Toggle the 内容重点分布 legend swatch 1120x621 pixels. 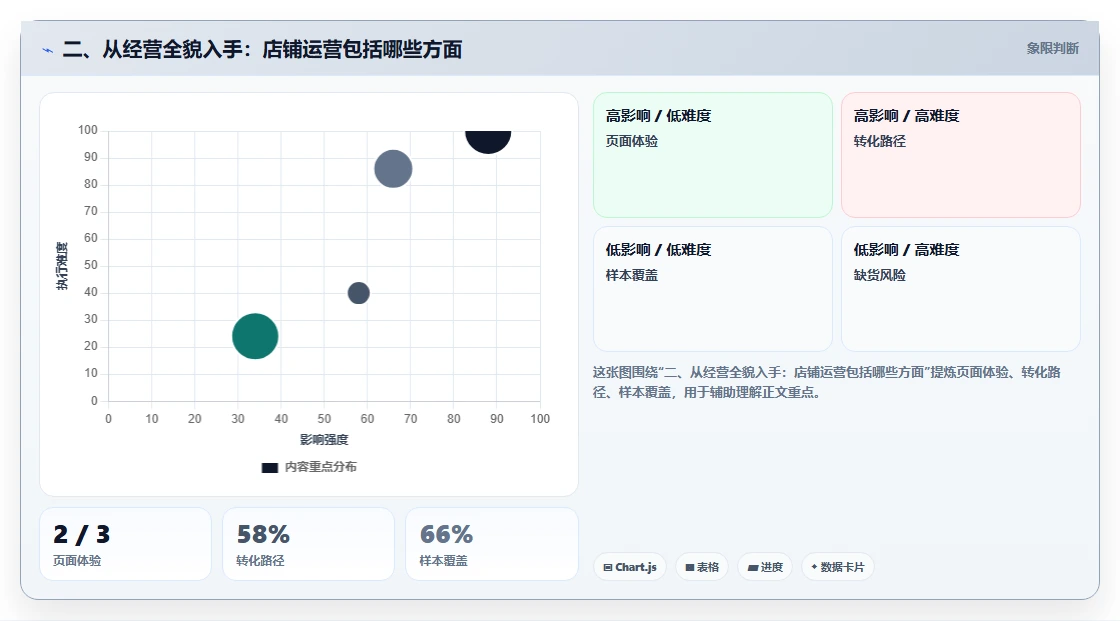(x=269, y=467)
